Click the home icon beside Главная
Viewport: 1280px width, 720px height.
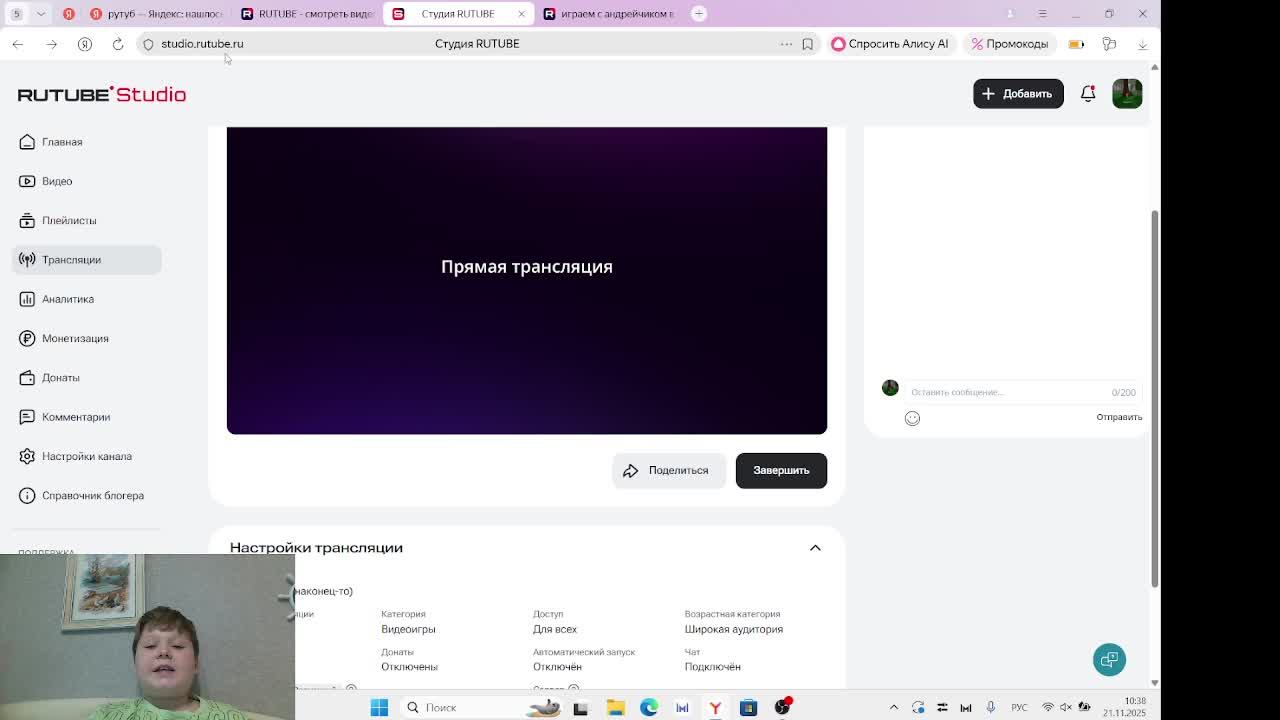(x=27, y=142)
